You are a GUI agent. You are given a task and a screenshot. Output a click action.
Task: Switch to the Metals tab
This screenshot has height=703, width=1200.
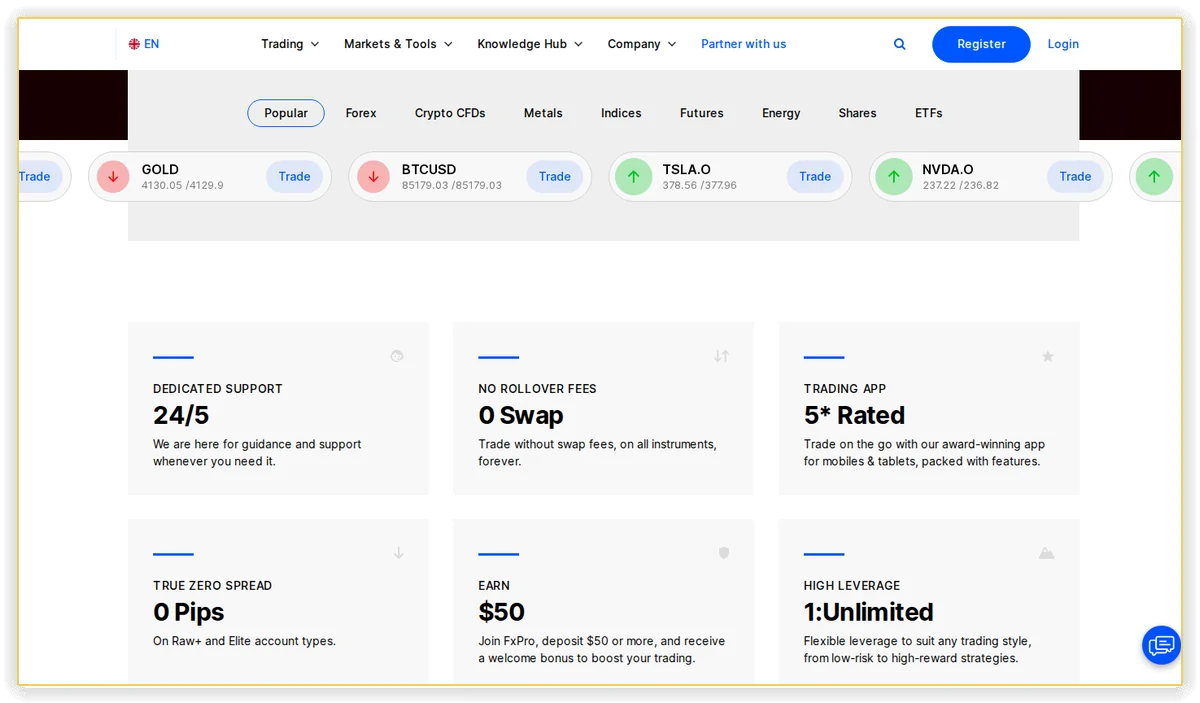click(x=543, y=113)
